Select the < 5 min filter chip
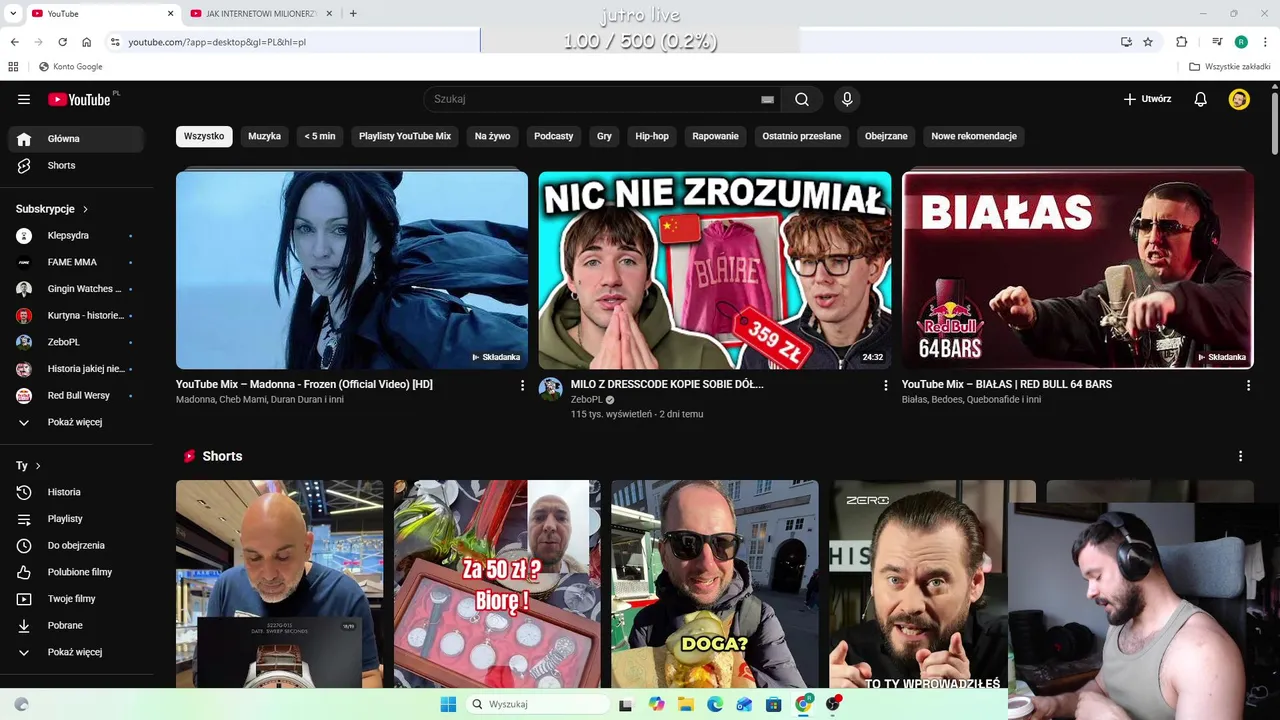The width and height of the screenshot is (1280, 720). click(x=320, y=136)
